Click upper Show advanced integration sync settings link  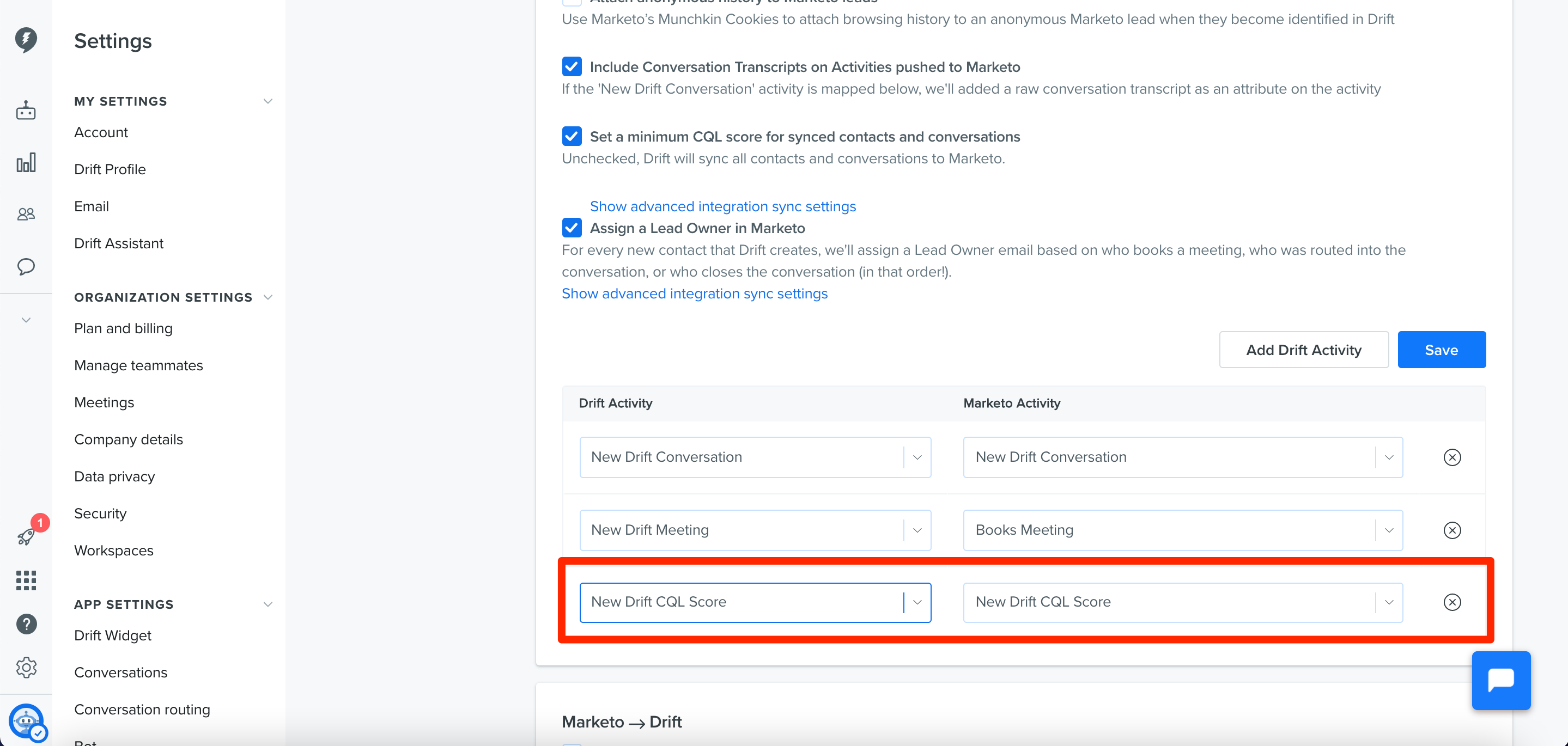pos(722,206)
